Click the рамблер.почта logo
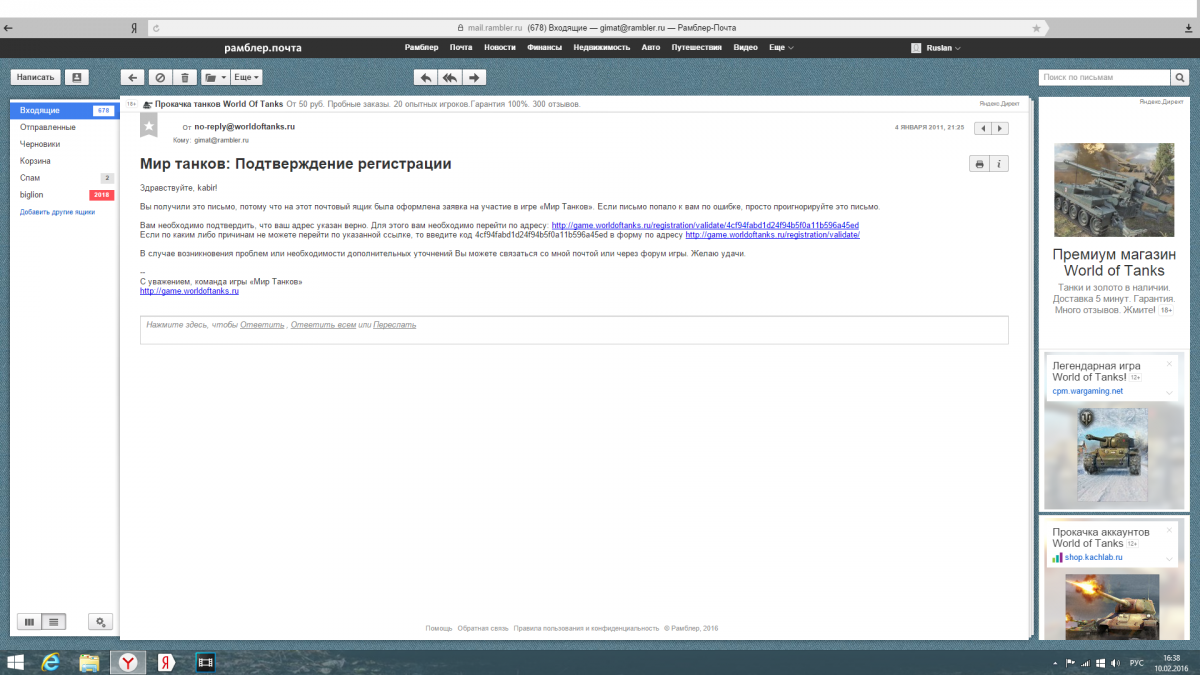The width and height of the screenshot is (1200, 675). click(262, 48)
